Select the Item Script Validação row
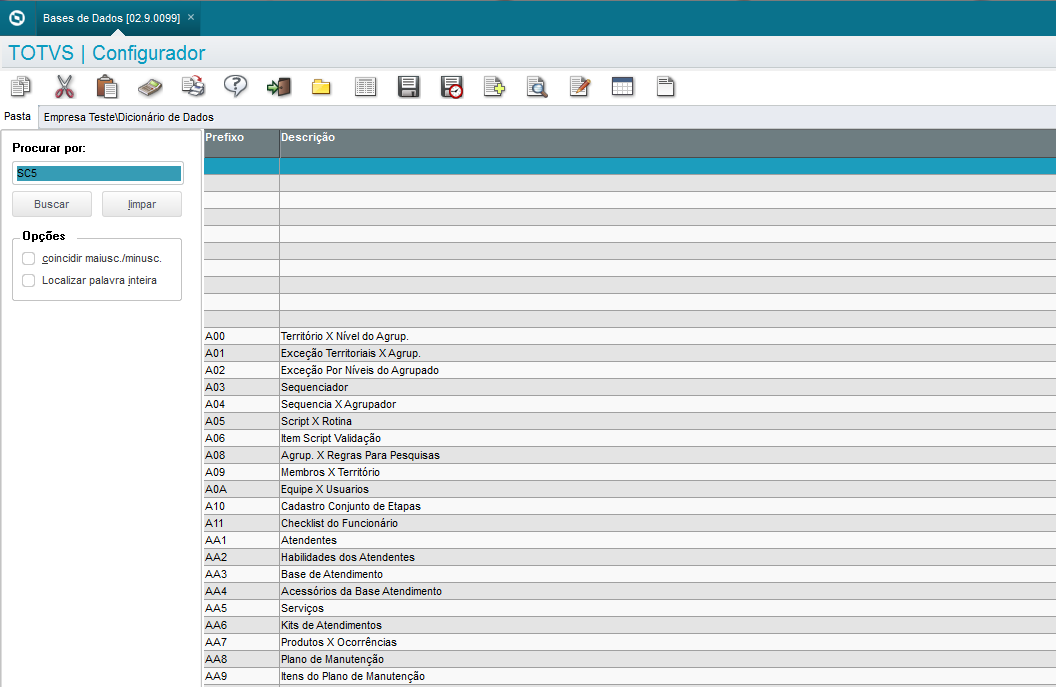Screen dimensions: 1056x687 (x=630, y=438)
